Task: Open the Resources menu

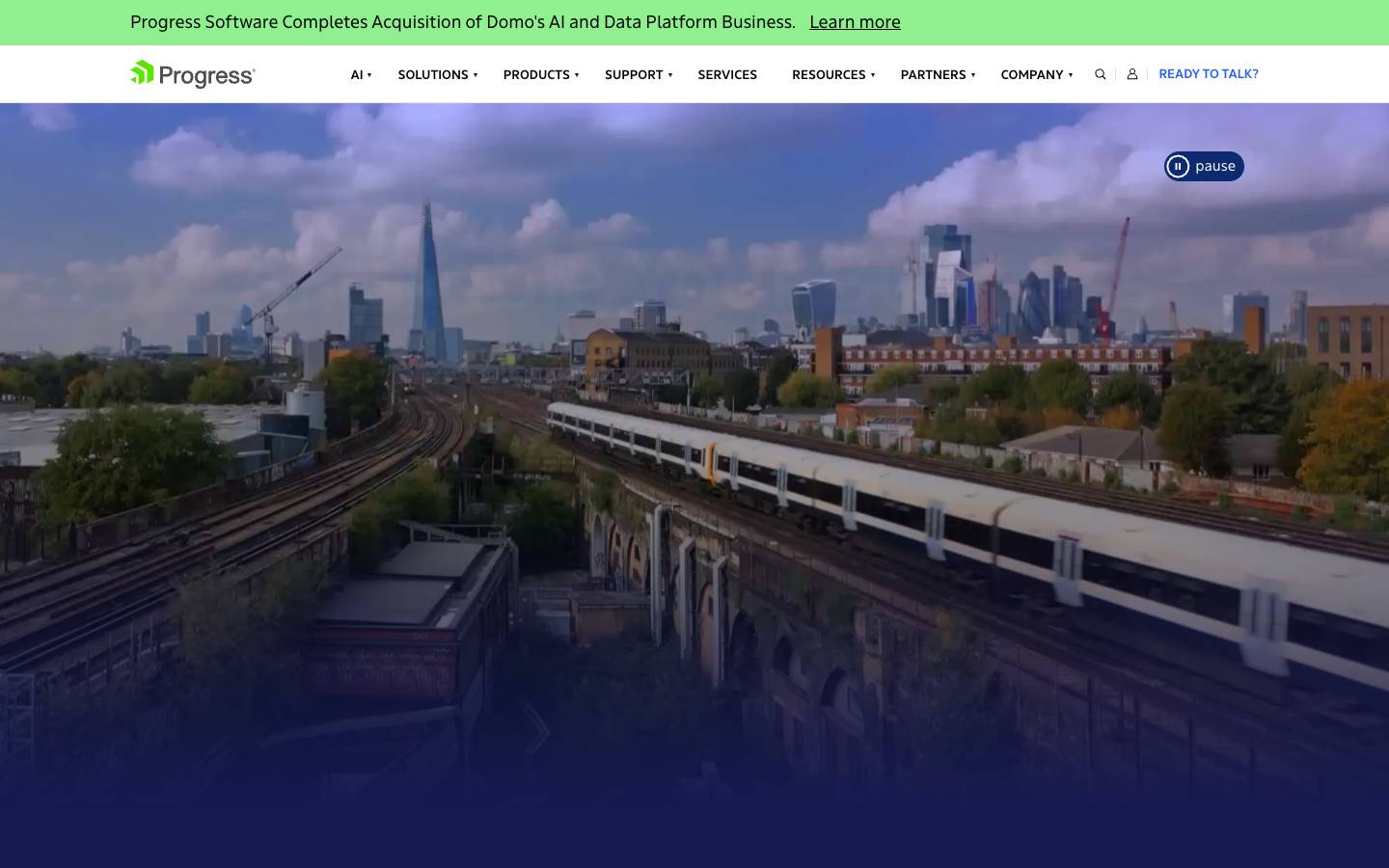Action: (x=829, y=74)
